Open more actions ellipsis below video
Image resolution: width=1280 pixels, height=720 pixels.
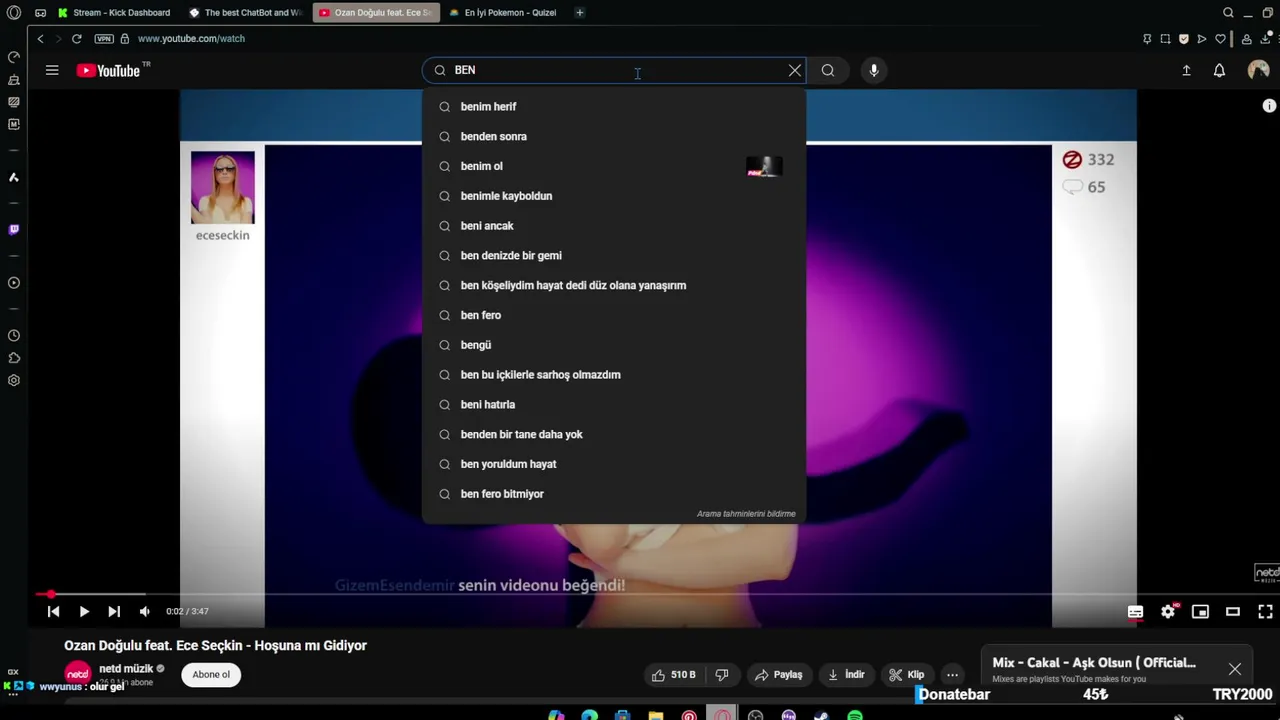(x=952, y=675)
